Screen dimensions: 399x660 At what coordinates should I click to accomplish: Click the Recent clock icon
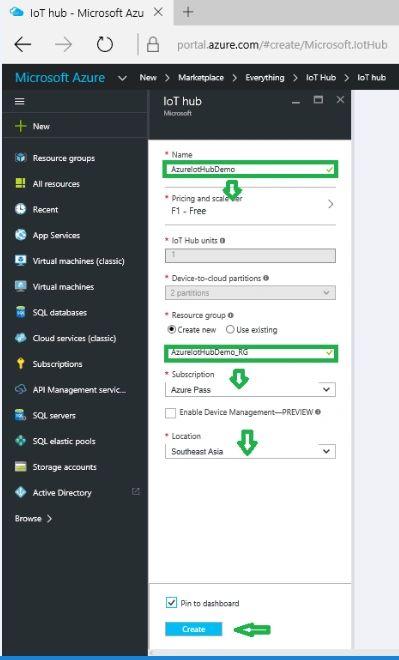(20, 209)
